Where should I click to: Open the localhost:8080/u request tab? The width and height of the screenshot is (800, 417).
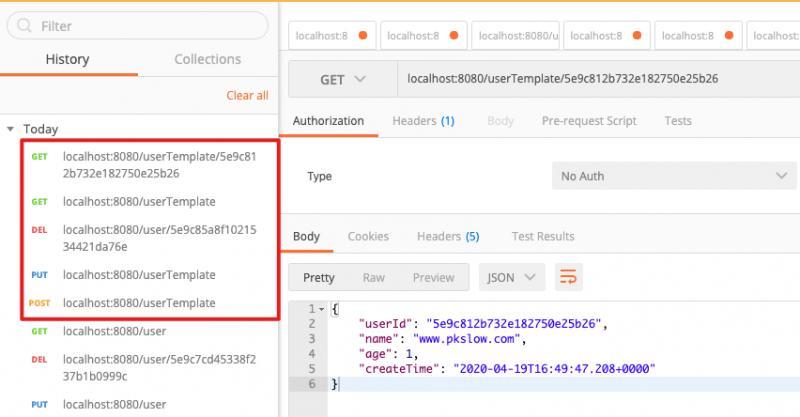[515, 35]
